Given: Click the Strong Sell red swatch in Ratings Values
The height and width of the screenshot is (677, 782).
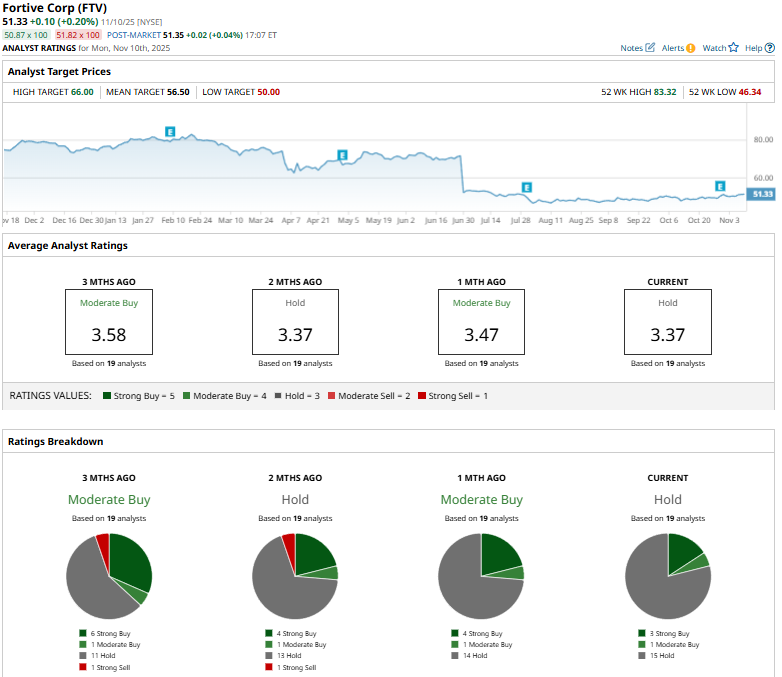Looking at the screenshot, I should pyautogui.click(x=422, y=396).
